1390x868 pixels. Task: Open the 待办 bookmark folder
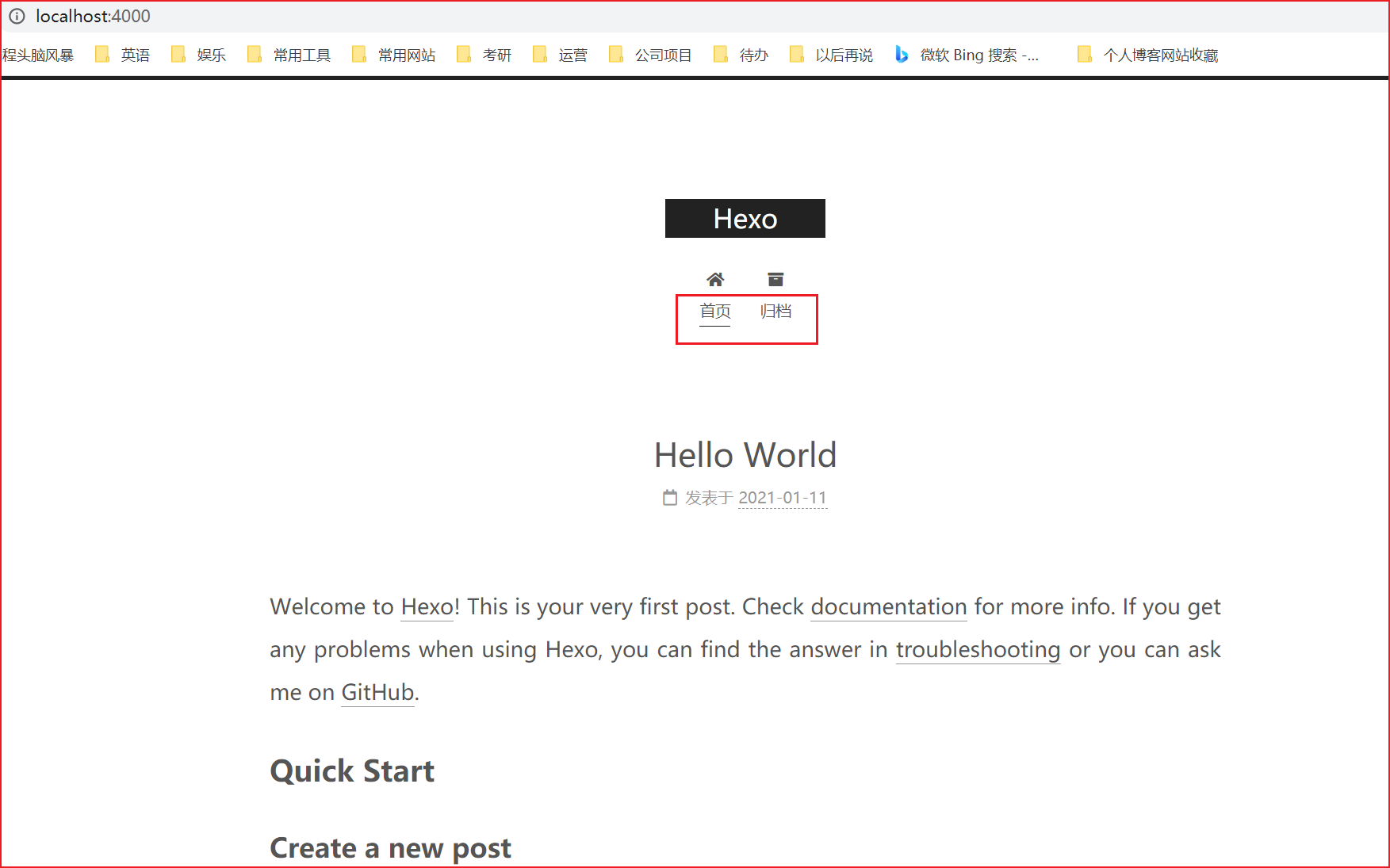(x=741, y=55)
